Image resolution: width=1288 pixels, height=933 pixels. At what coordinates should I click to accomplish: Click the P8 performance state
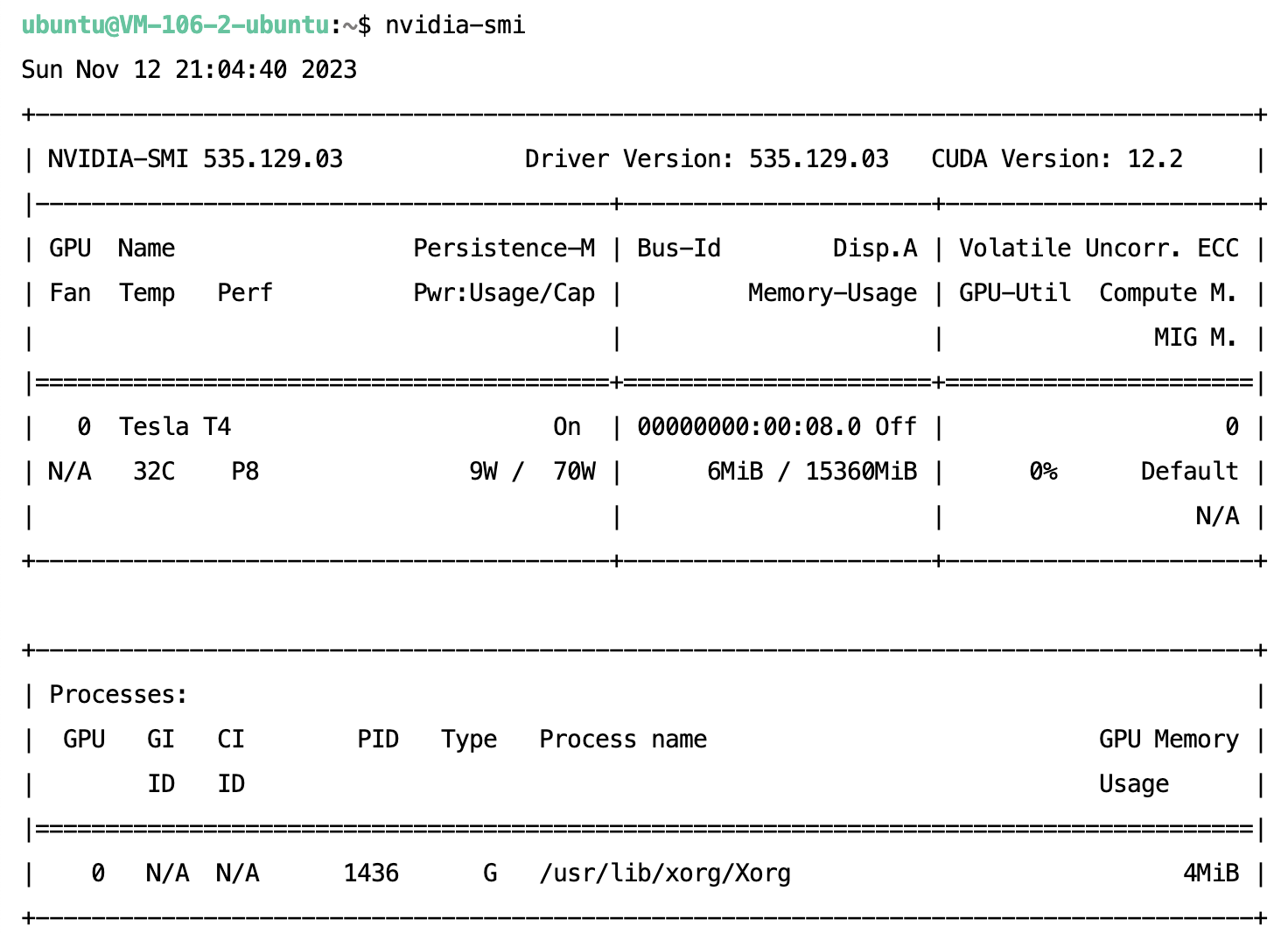click(x=245, y=471)
